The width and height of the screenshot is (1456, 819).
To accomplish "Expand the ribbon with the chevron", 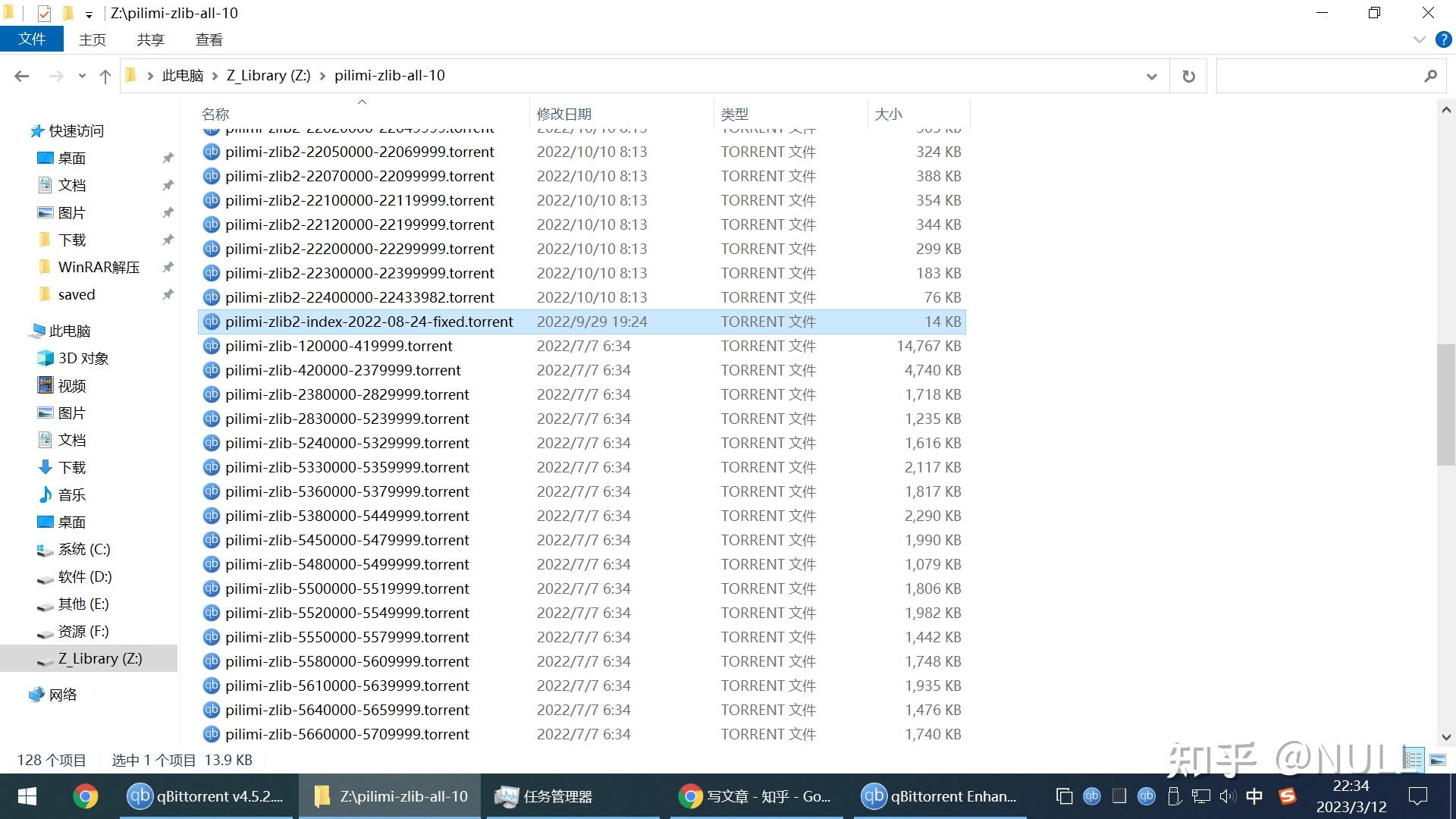I will tap(1419, 39).
